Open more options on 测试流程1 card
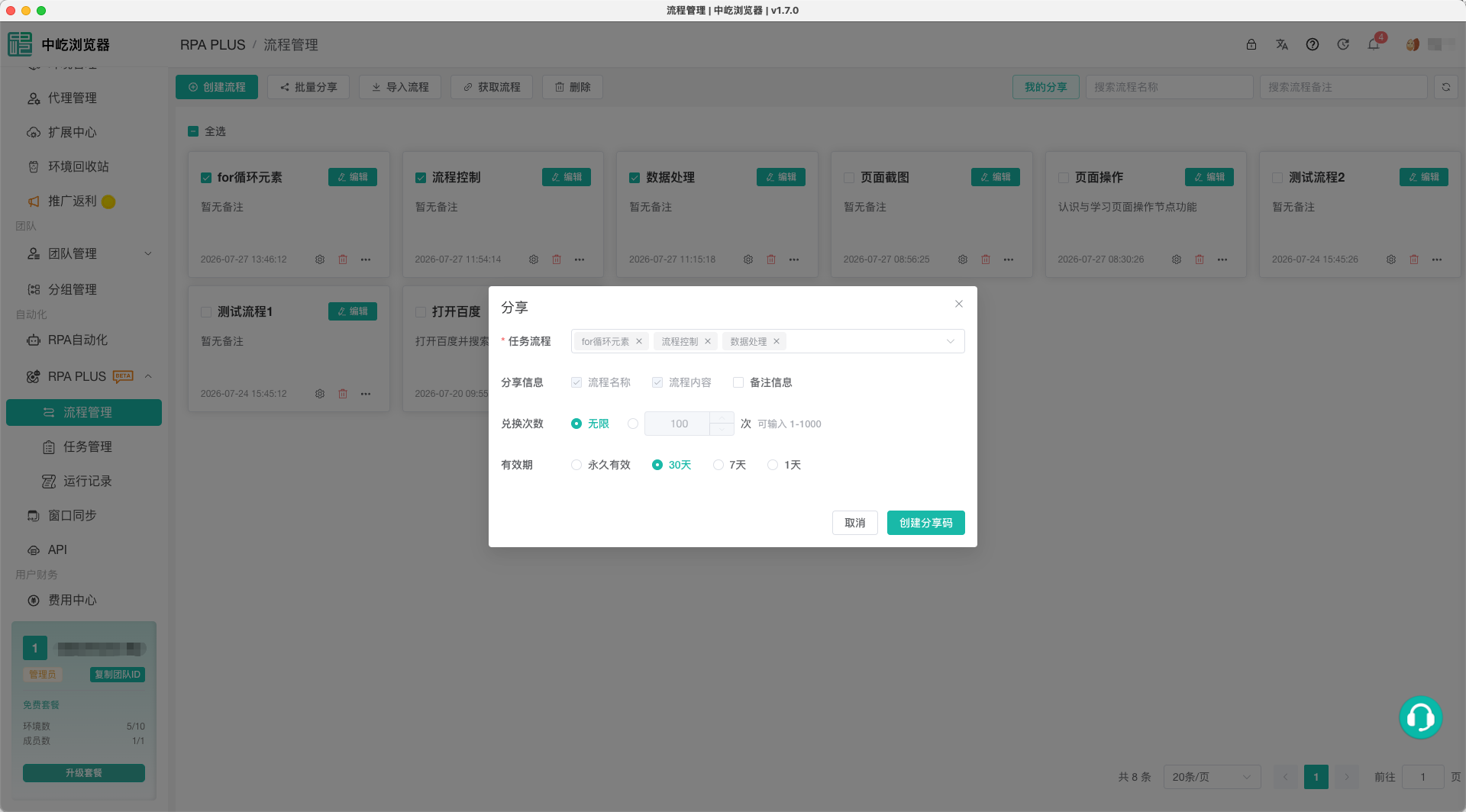 tap(366, 394)
